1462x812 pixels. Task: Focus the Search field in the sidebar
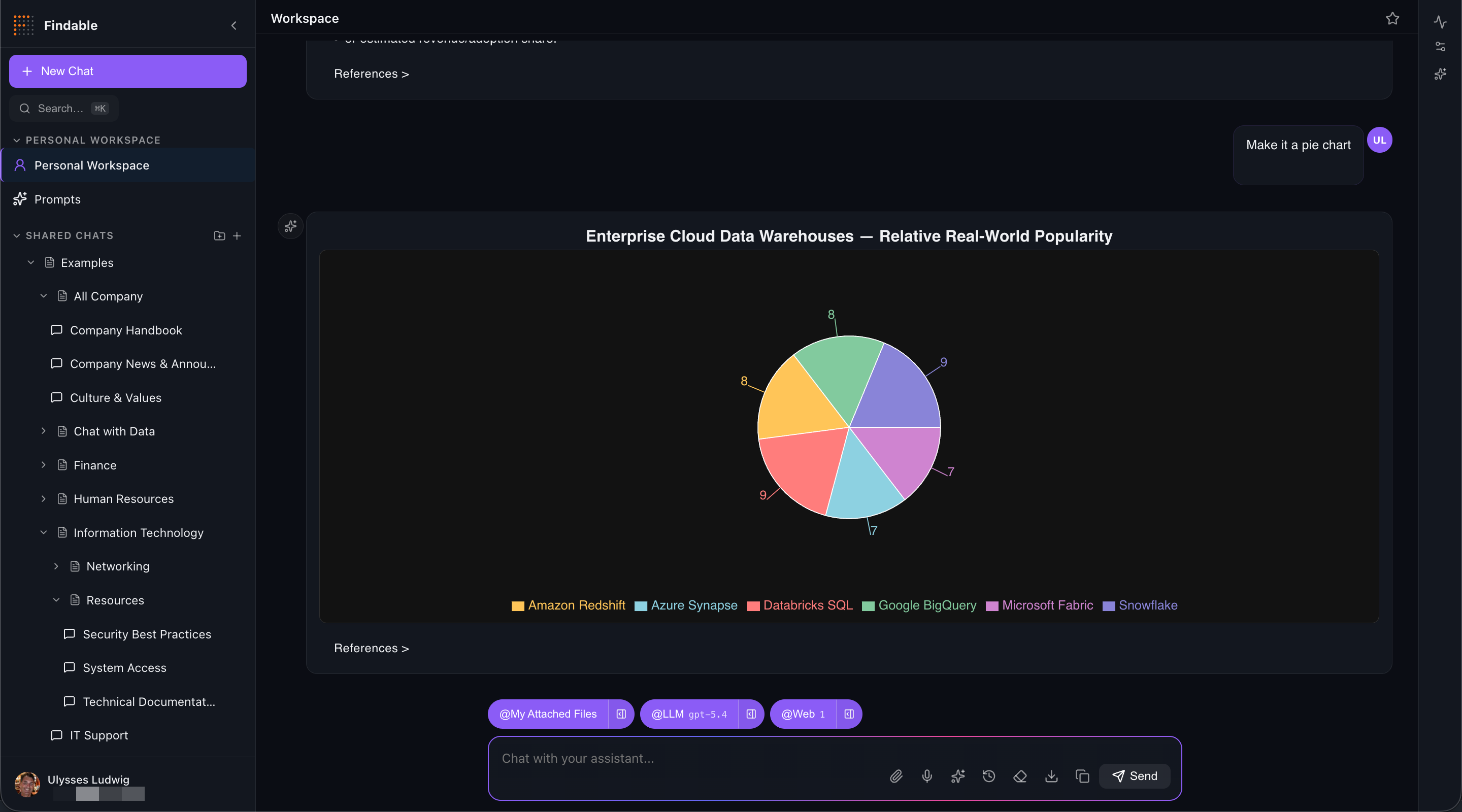(63, 109)
